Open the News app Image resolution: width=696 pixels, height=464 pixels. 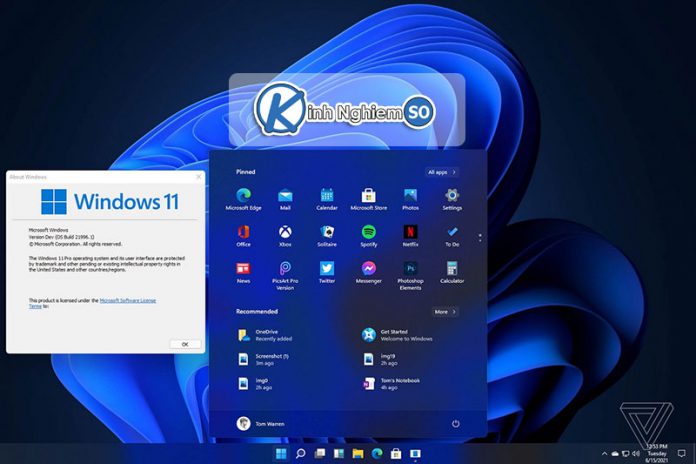[x=243, y=272]
